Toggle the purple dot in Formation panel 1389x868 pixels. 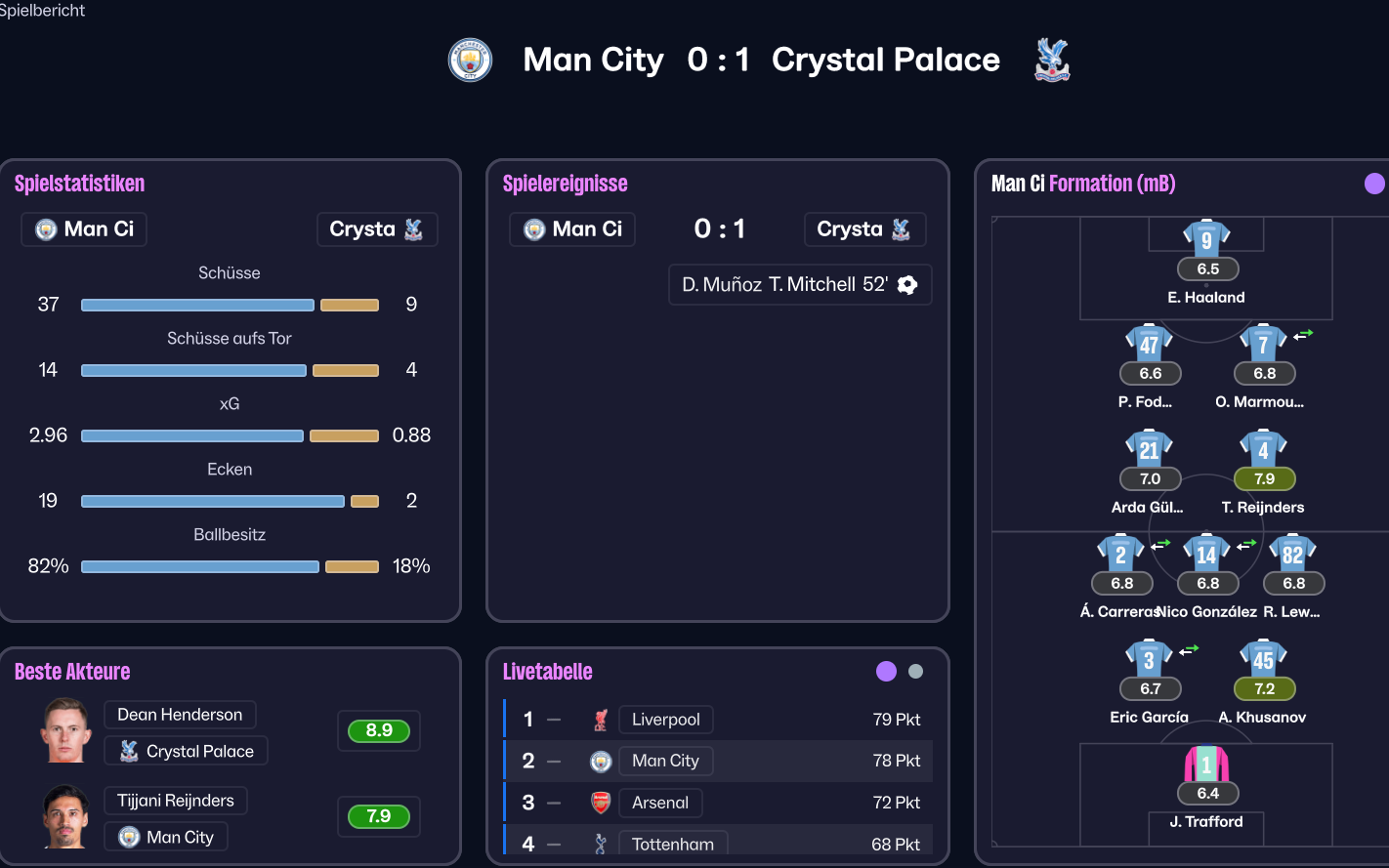click(1374, 184)
